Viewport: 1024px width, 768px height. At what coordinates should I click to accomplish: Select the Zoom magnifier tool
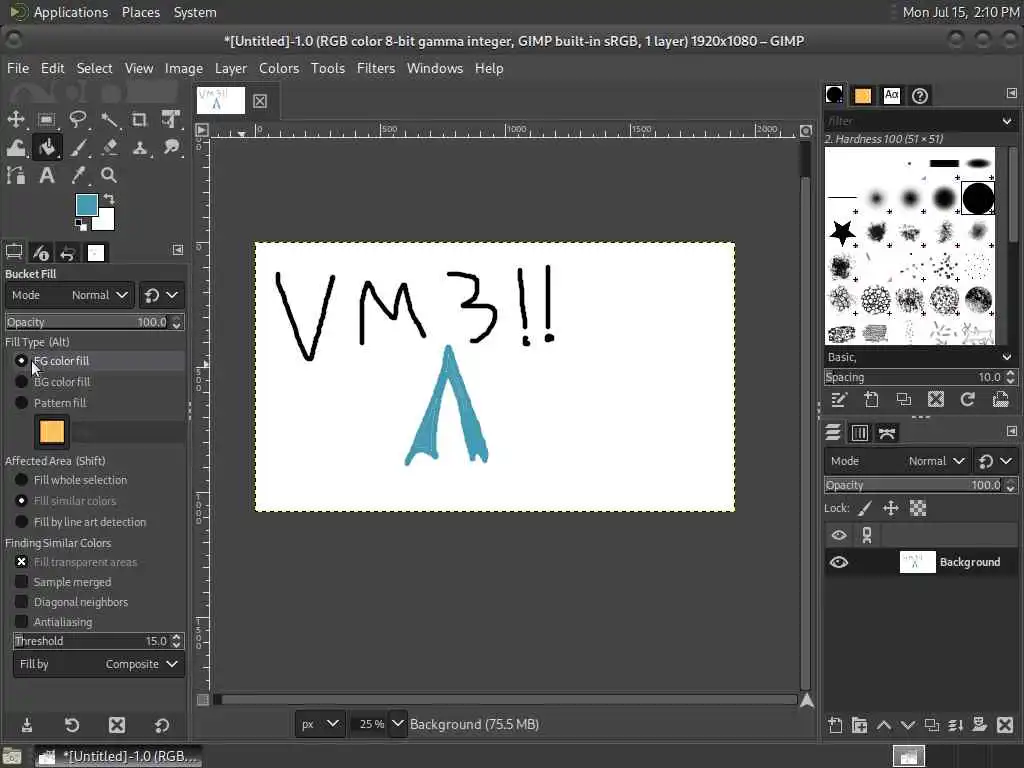pos(109,175)
